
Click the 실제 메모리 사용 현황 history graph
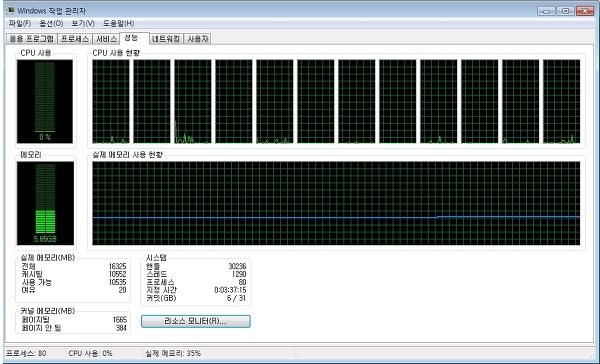tap(336, 203)
